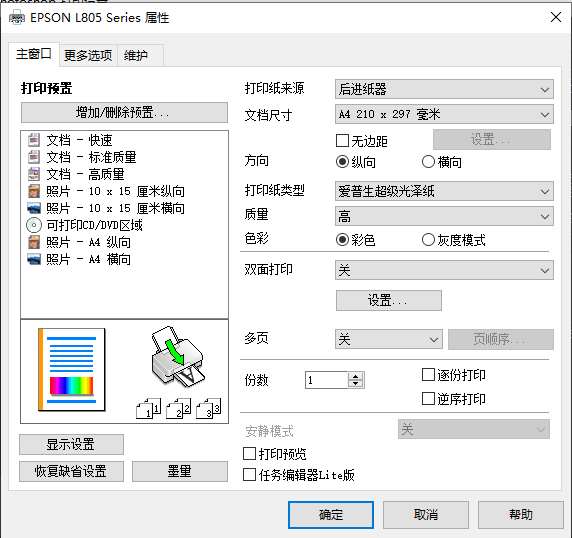Expand the 打印纸类型 dropdown list
572x538 pixels.
click(x=444, y=191)
